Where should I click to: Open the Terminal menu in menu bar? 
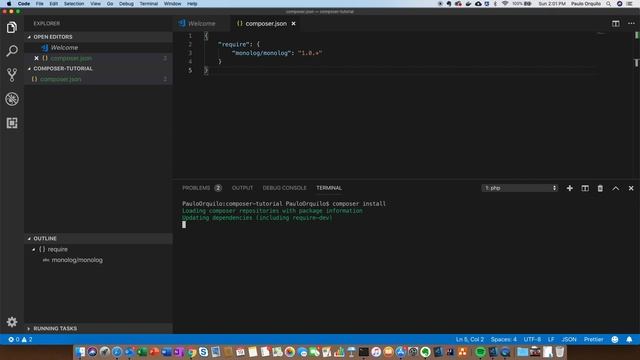(x=149, y=4)
